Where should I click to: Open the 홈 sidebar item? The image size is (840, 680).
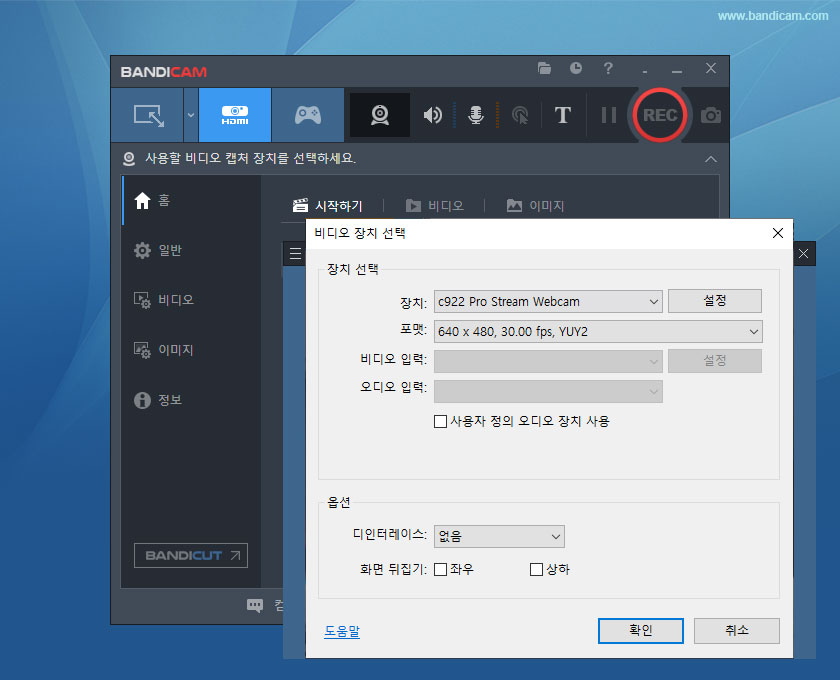tap(191, 200)
